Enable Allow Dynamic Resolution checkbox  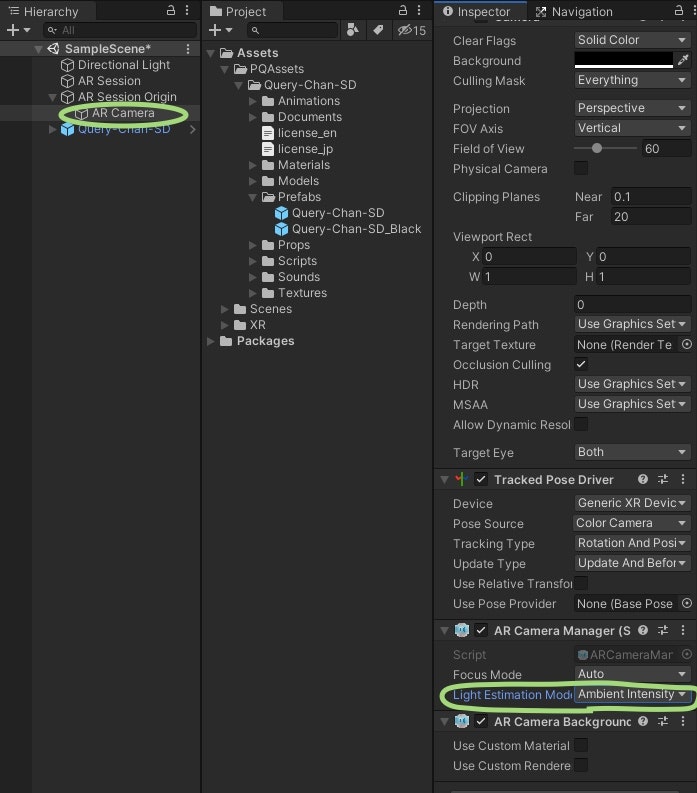point(581,424)
